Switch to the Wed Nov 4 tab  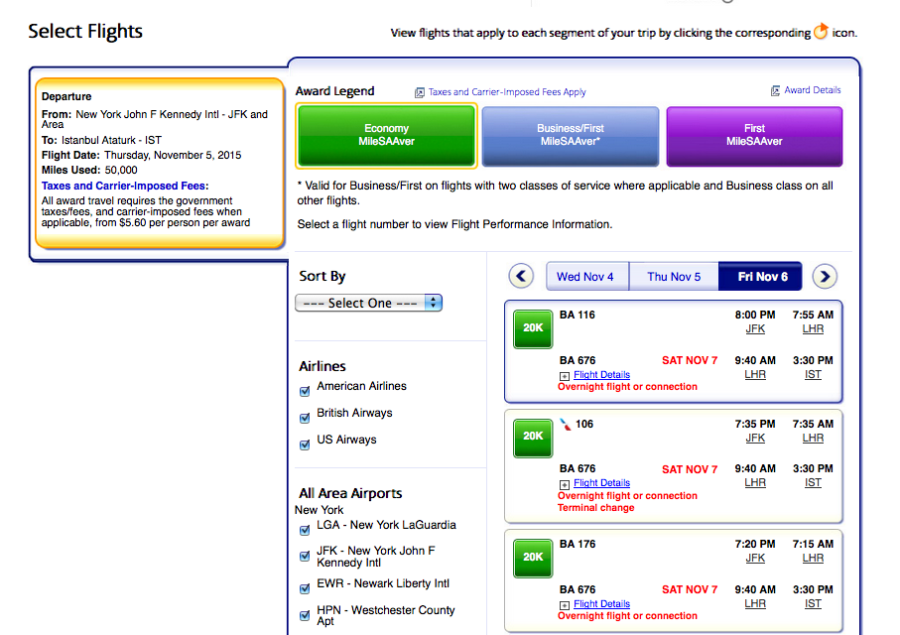[586, 277]
